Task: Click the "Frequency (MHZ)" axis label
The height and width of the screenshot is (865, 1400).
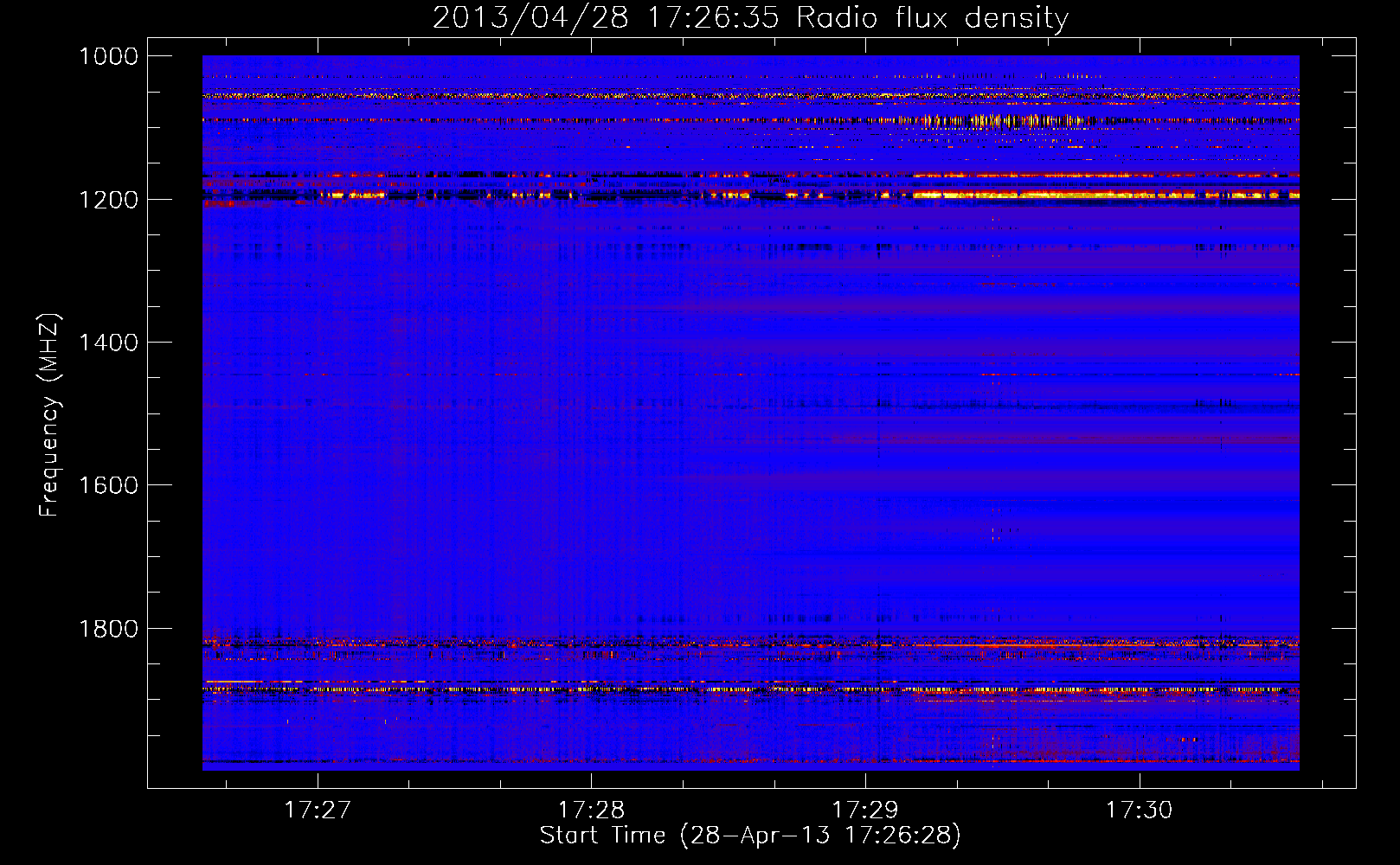Action: click(50, 415)
